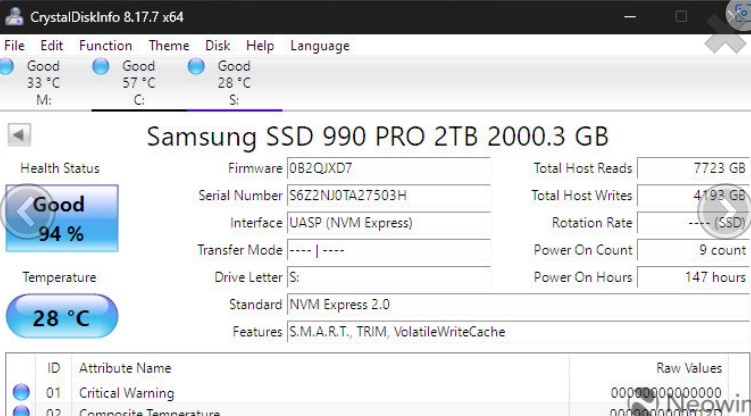This screenshot has height=416, width=751.
Task: Open the Disk menu
Action: pyautogui.click(x=217, y=46)
